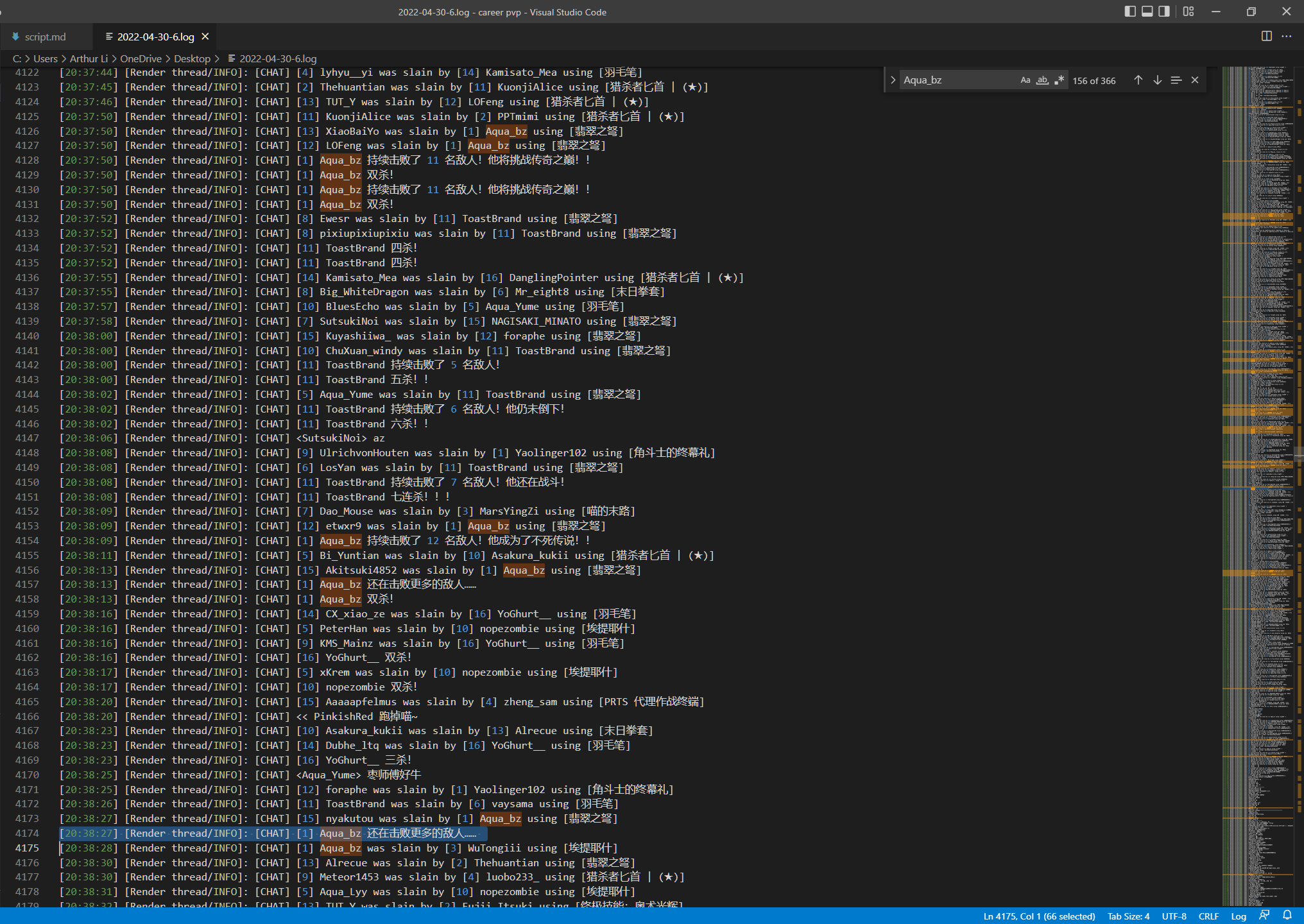Open Customize Layout icon

click(1188, 12)
